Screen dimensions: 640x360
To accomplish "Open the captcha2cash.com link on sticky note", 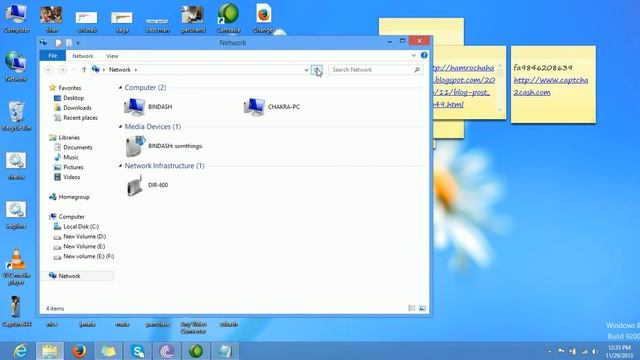I will click(550, 86).
